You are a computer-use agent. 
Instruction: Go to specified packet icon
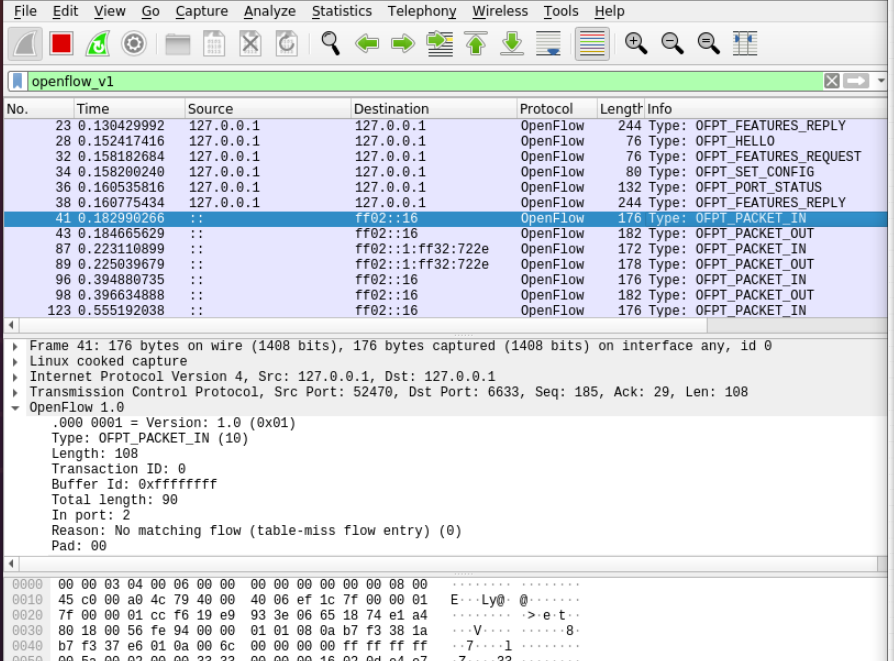440,43
